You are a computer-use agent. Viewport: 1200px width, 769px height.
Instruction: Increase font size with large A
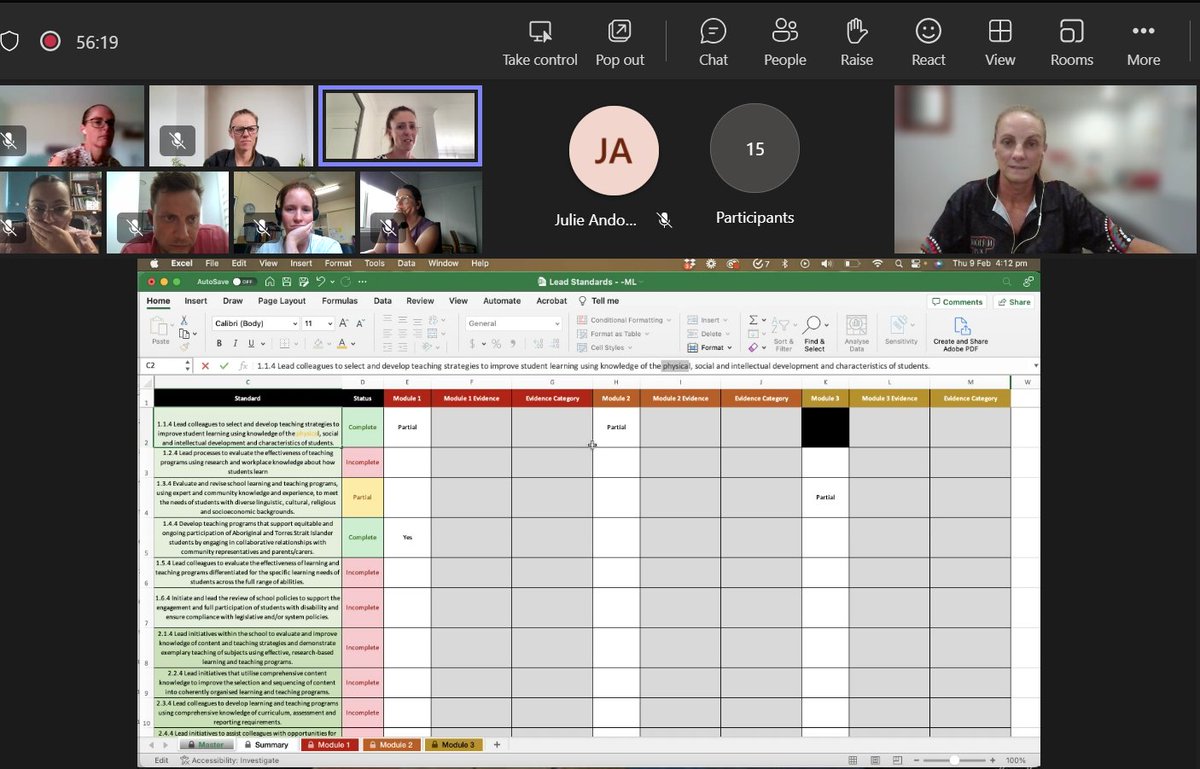344,323
